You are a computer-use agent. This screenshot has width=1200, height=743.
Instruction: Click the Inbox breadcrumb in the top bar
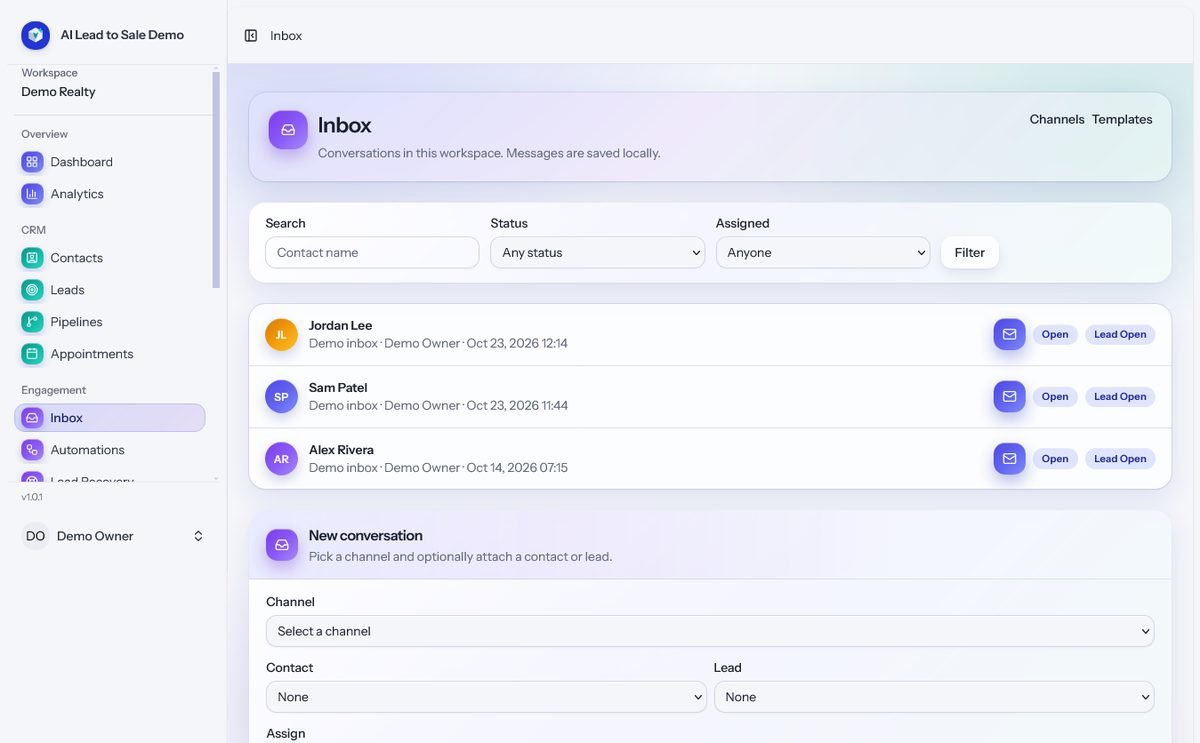(x=286, y=36)
